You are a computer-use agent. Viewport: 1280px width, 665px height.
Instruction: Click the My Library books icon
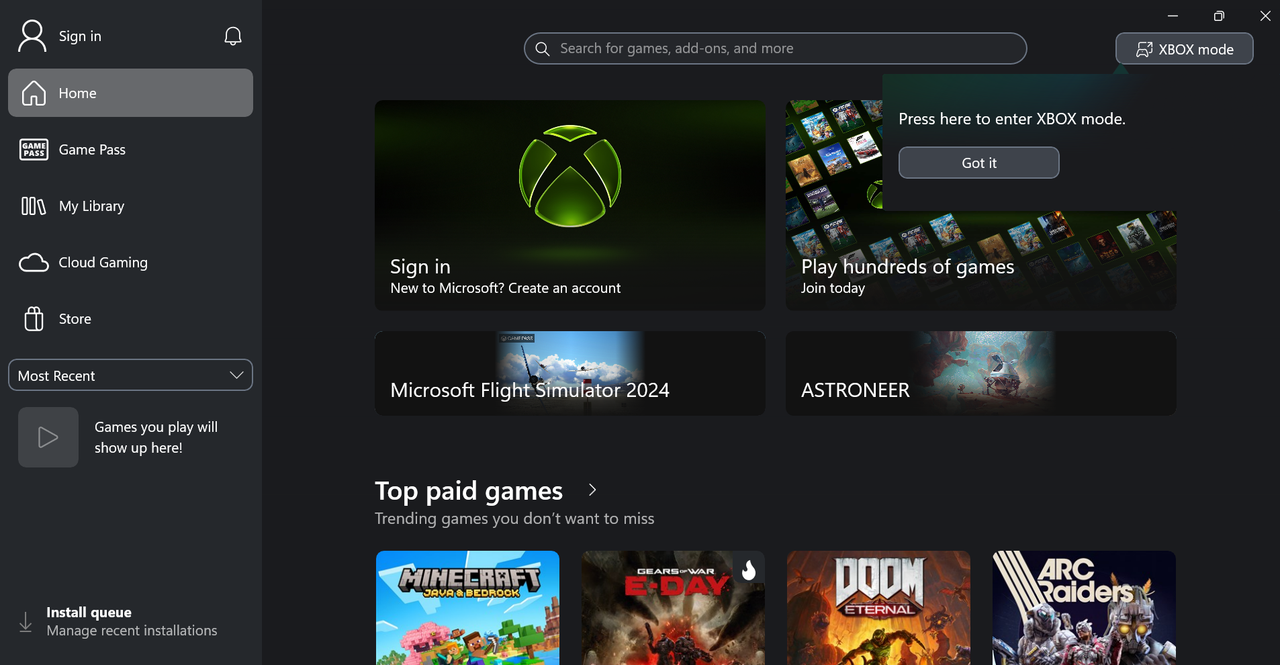click(x=34, y=206)
